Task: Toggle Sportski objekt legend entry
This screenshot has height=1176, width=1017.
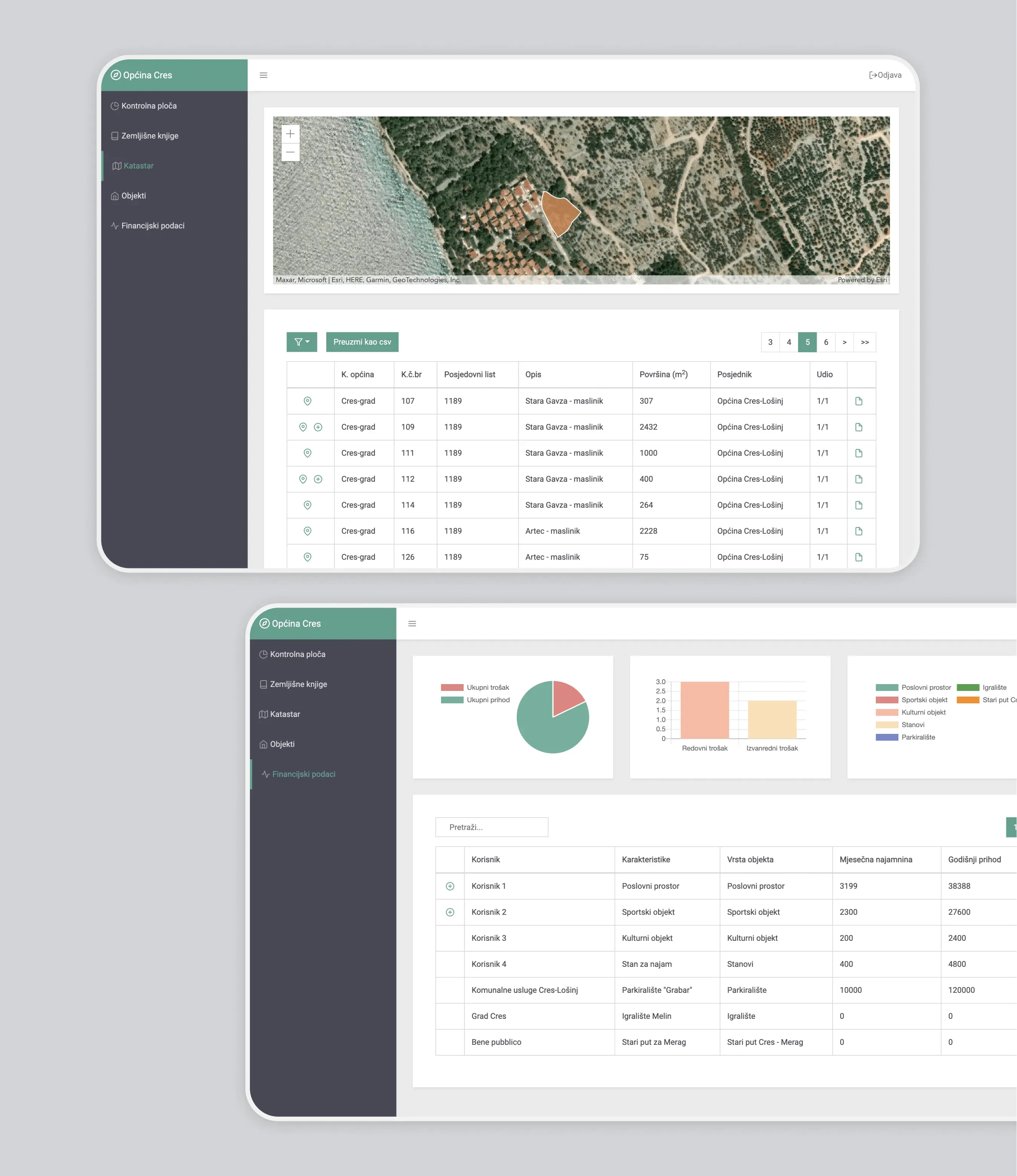Action: [911, 700]
